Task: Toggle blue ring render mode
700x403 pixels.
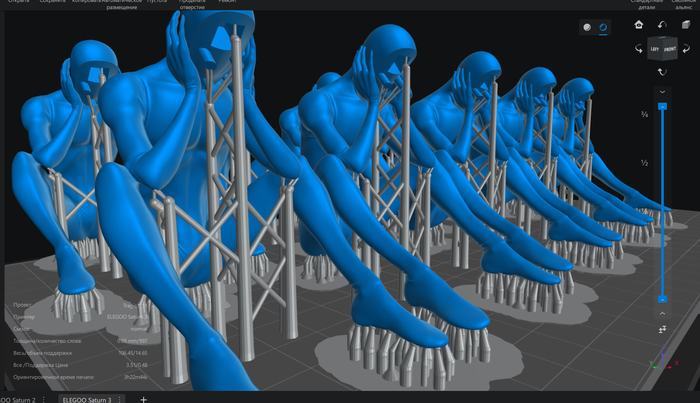Action: click(603, 28)
